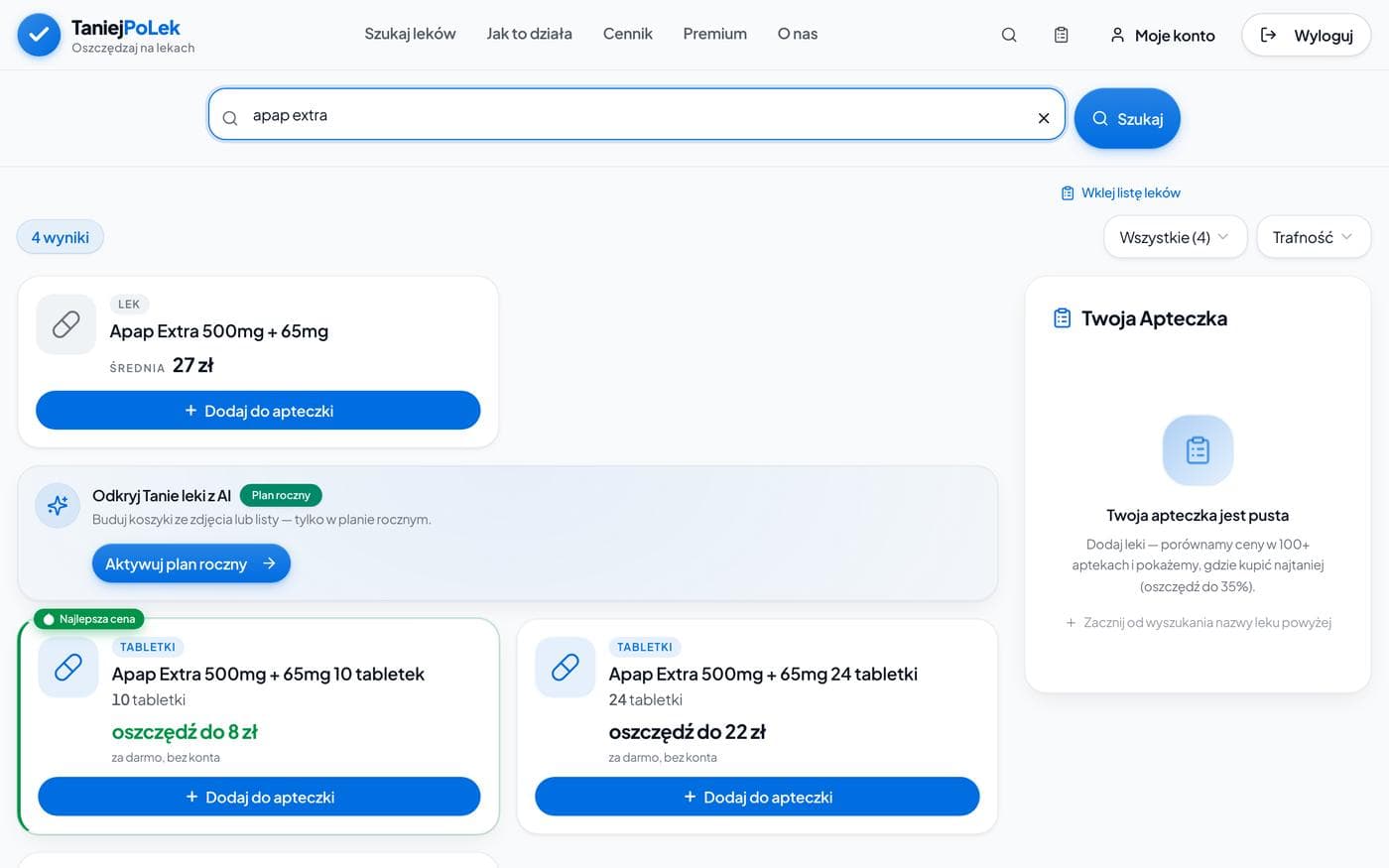The height and width of the screenshot is (868, 1389).
Task: Click the Plan roczny badge
Action: tap(281, 495)
